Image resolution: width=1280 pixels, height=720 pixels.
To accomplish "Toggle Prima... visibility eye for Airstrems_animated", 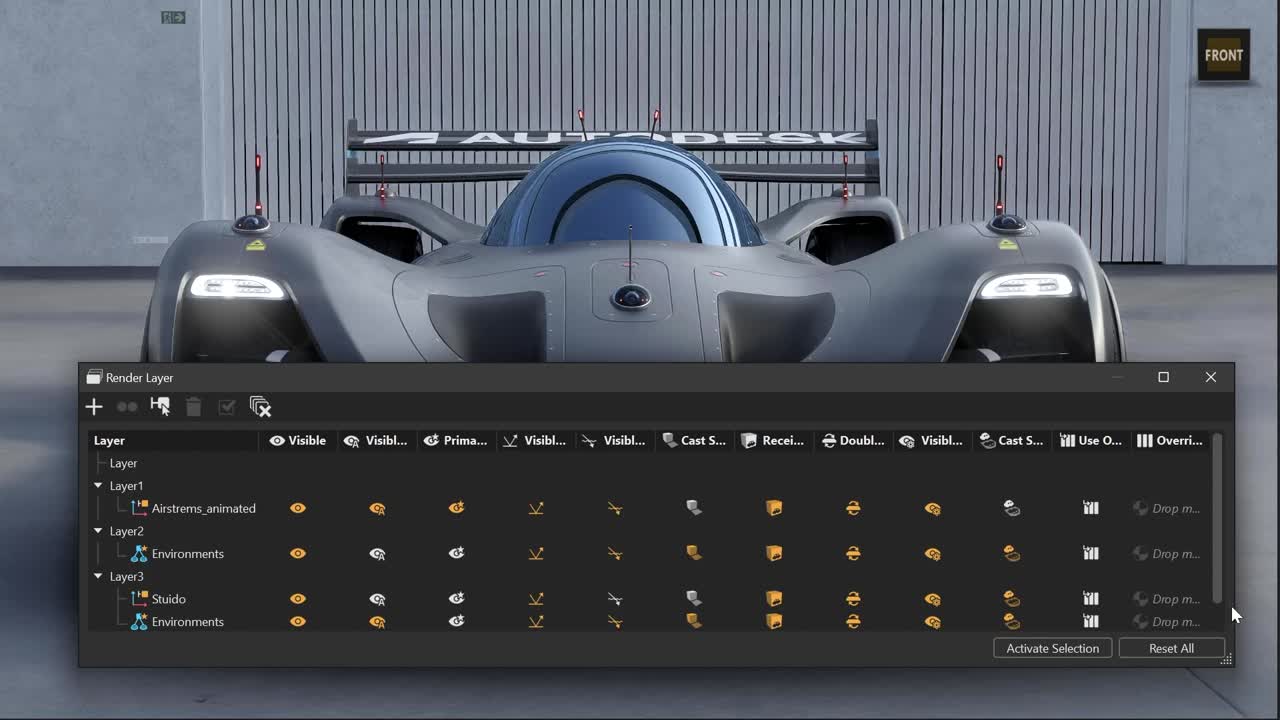I will [456, 508].
